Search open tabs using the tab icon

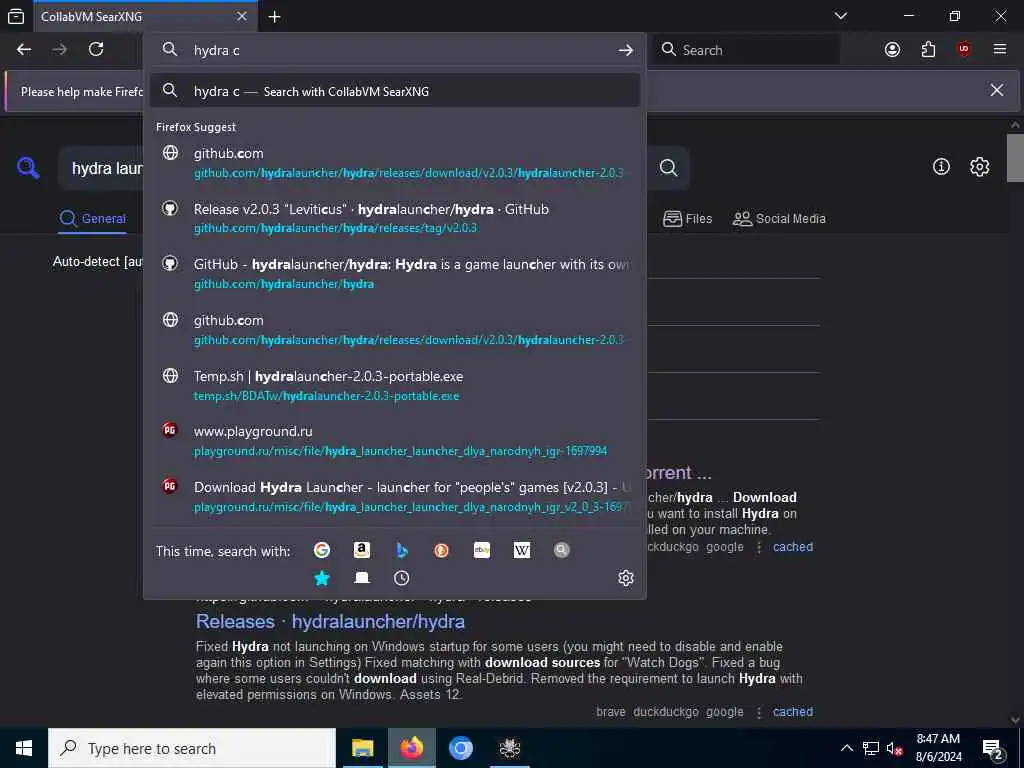pos(362,578)
